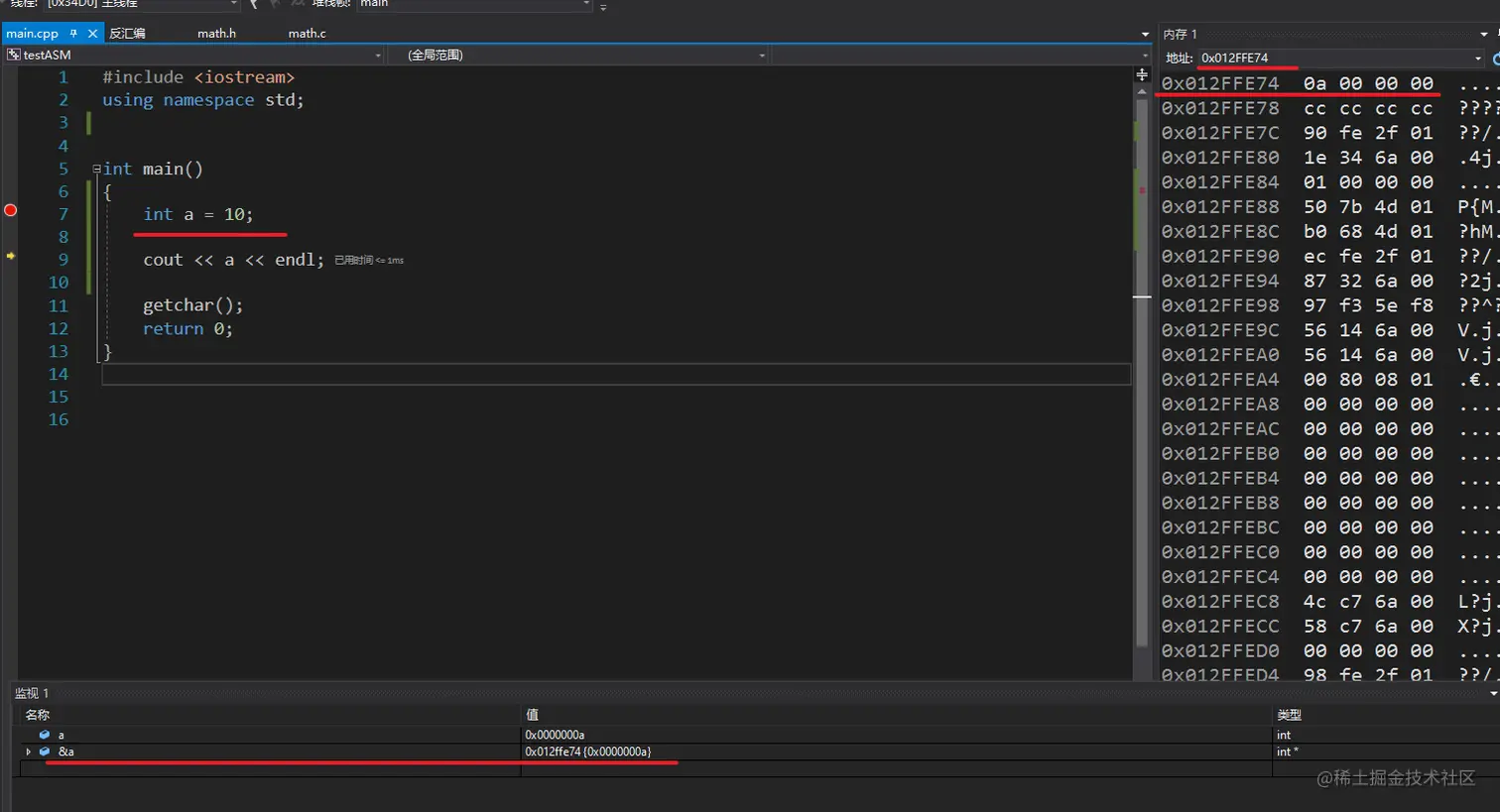Click the 监视 1 panel title
Image resolution: width=1500 pixels, height=812 pixels.
click(x=32, y=693)
